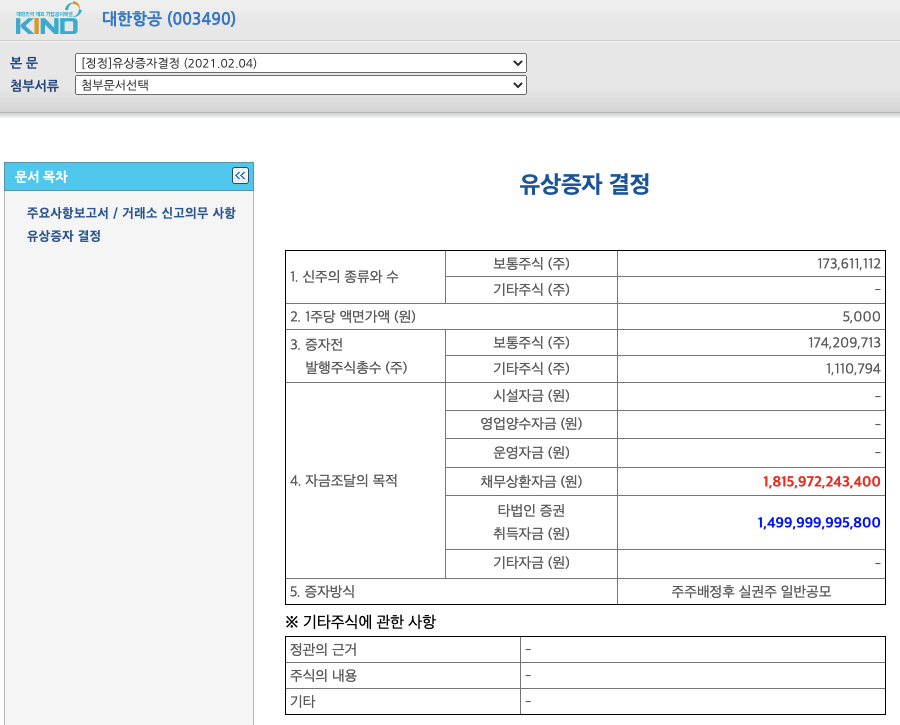
Task: Click ※ 기타주식에 관한 사항 heading
Action: point(360,622)
